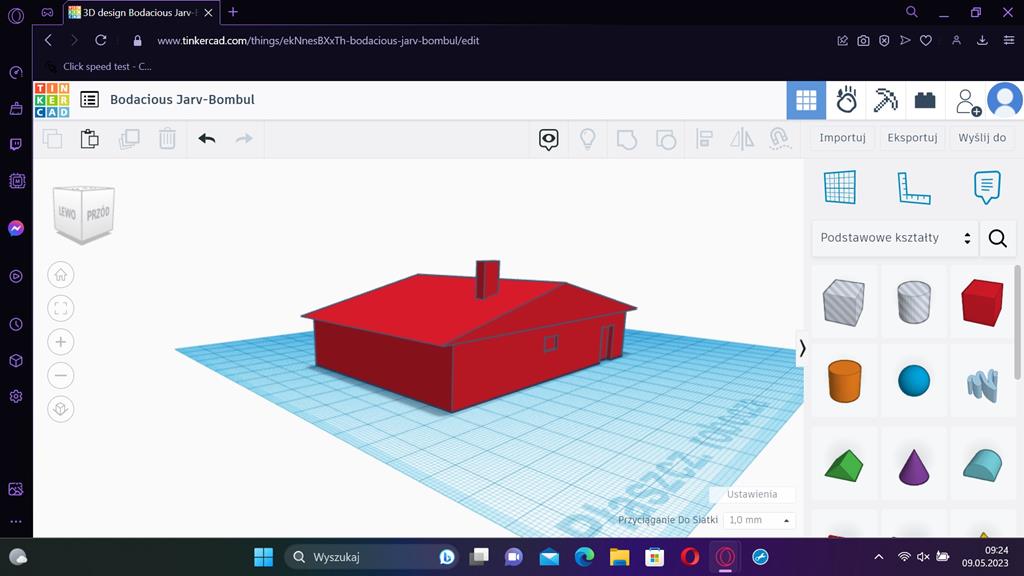This screenshot has height=576, width=1024.
Task: Click the Fit all in view icon
Action: (61, 308)
